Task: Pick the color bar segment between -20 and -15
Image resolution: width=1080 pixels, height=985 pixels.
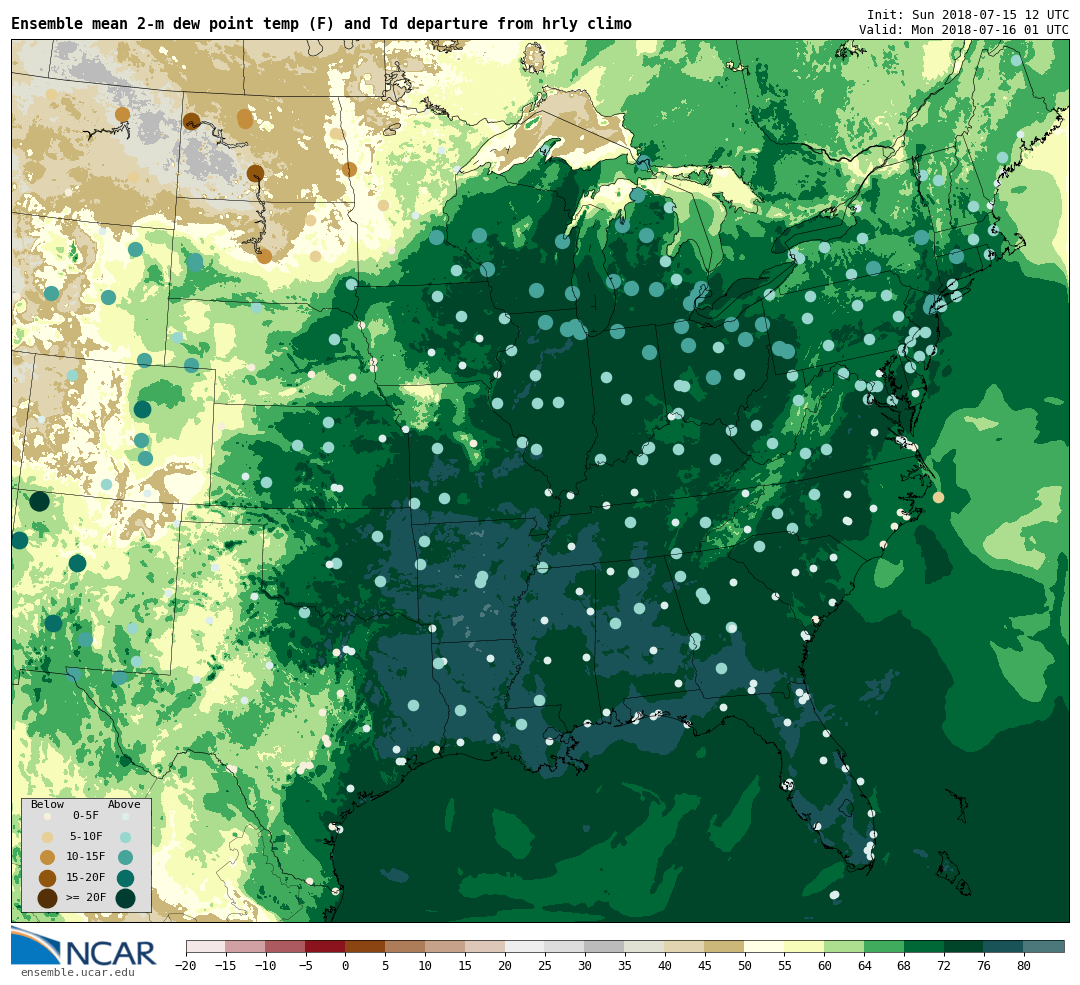Action: [x=206, y=946]
